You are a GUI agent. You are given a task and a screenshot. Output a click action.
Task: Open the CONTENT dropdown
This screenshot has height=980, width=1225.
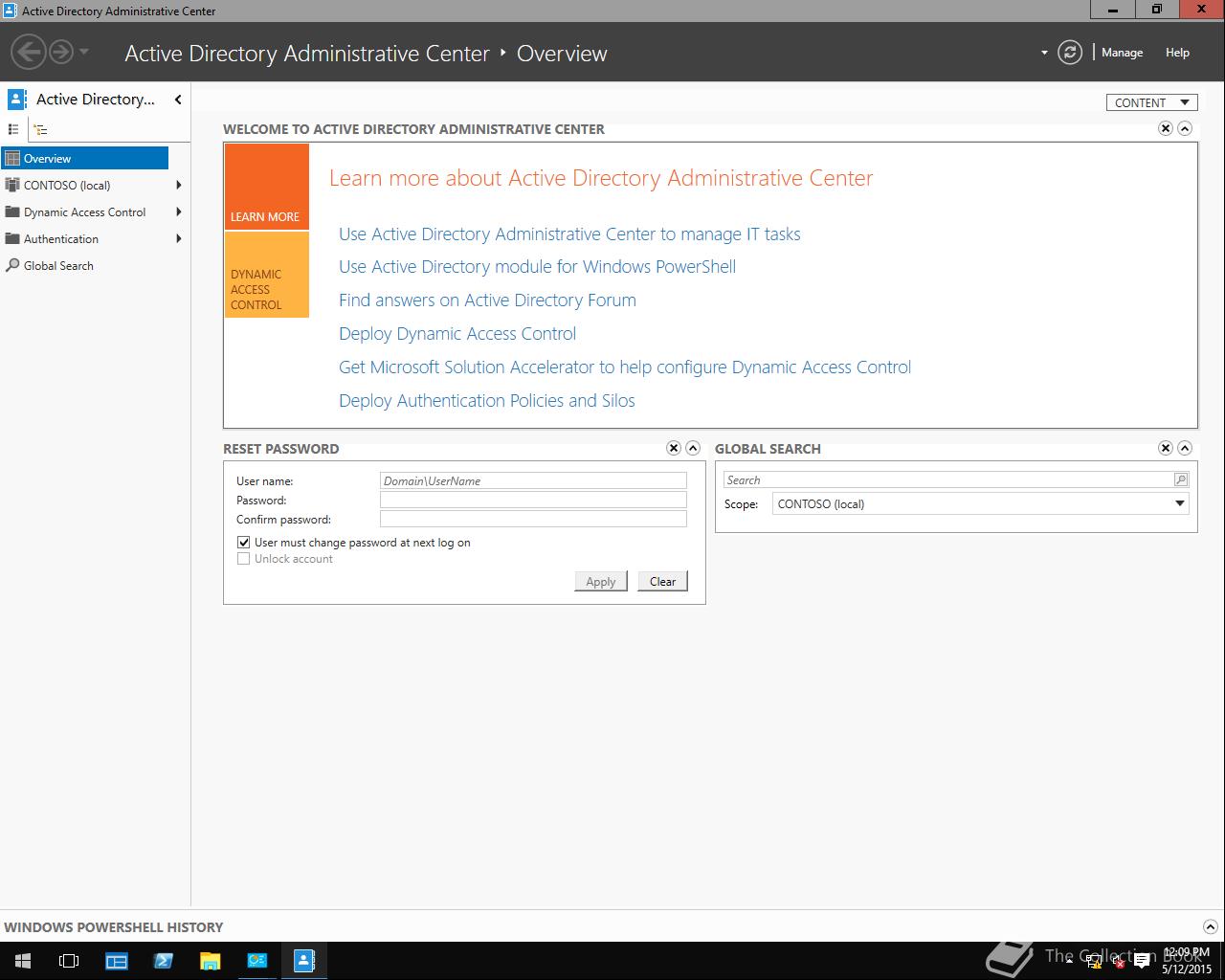[x=1152, y=102]
